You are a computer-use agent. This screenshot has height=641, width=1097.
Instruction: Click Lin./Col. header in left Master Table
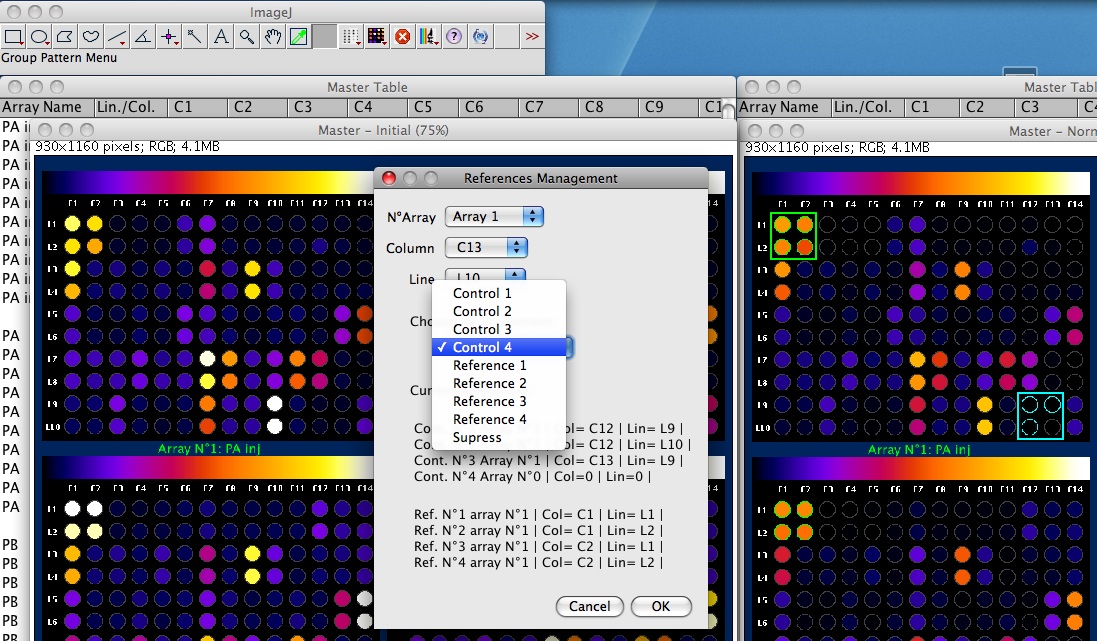(x=130, y=107)
